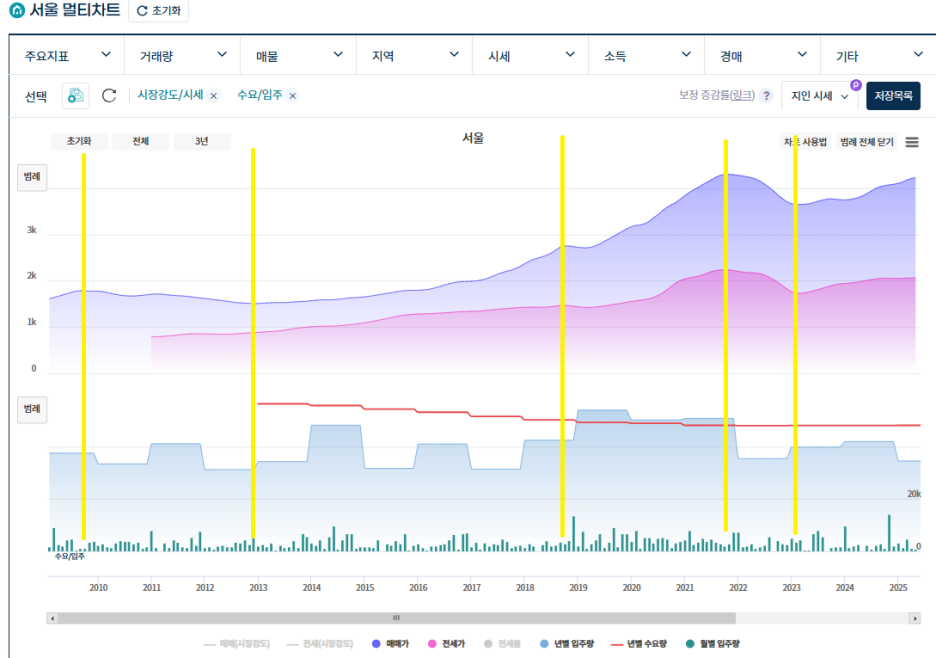
Task: Click the scrollbar right arrow
Action: point(915,618)
